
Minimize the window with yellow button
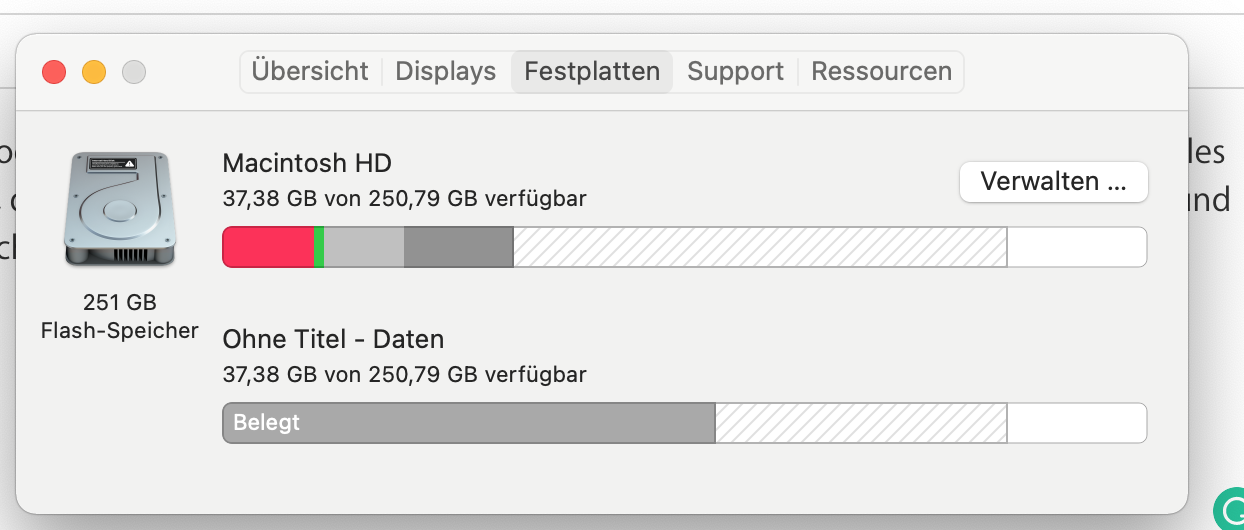pyautogui.click(x=94, y=72)
